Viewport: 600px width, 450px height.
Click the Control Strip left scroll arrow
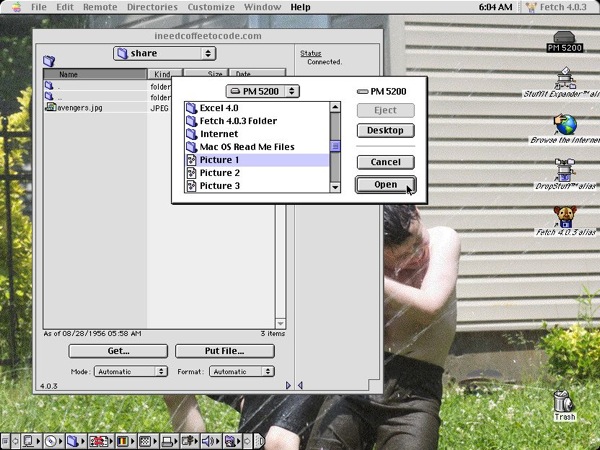pyautogui.click(x=16, y=441)
